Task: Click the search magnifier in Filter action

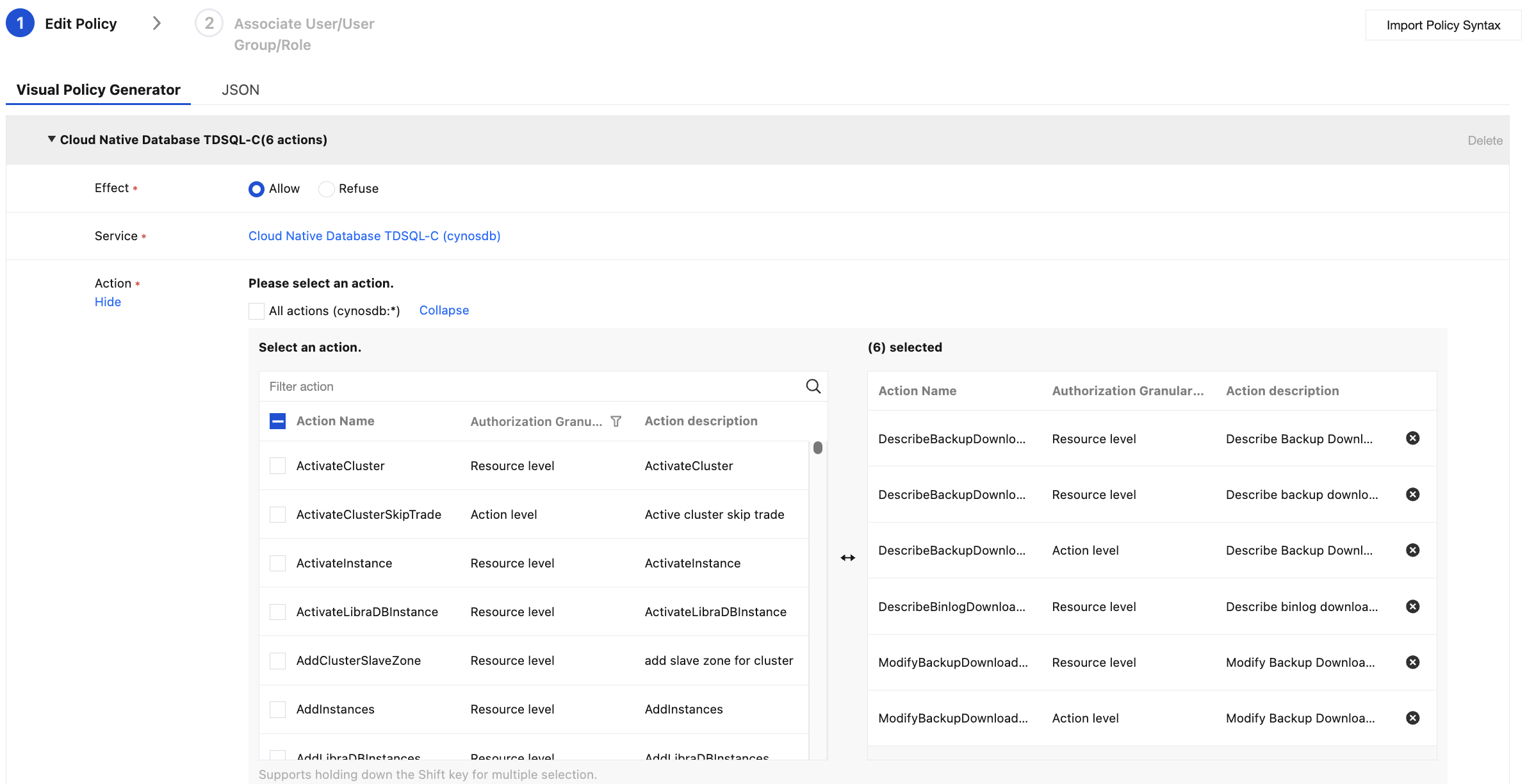Action: [x=813, y=386]
